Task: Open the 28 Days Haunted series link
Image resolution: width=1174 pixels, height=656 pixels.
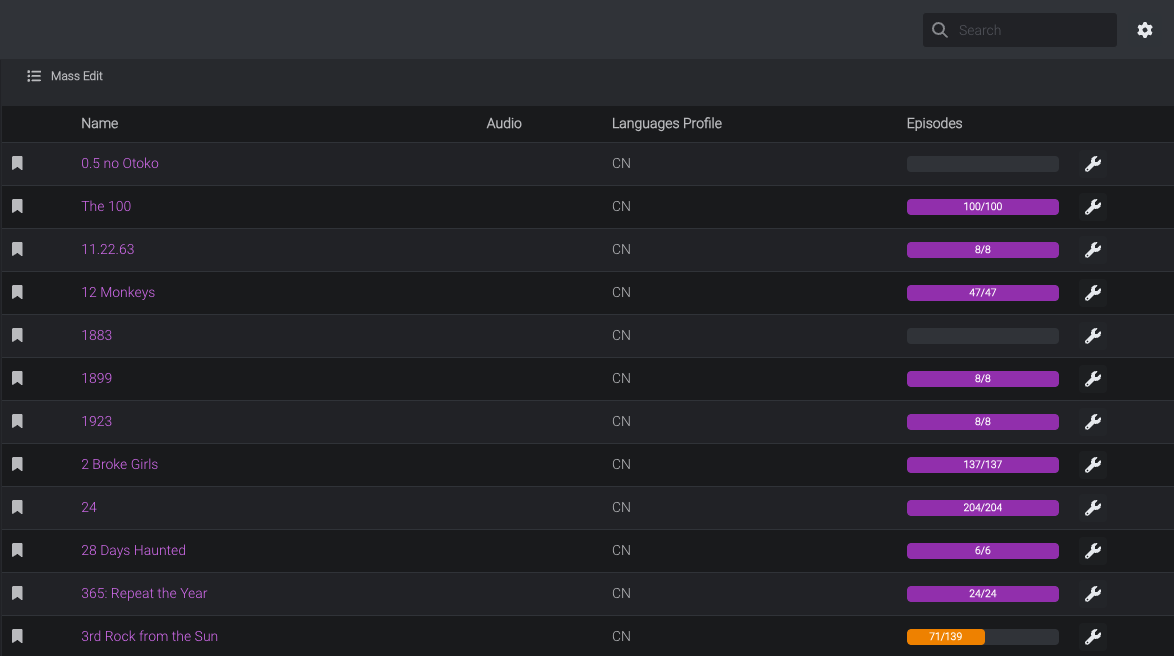Action: pyautogui.click(x=133, y=550)
